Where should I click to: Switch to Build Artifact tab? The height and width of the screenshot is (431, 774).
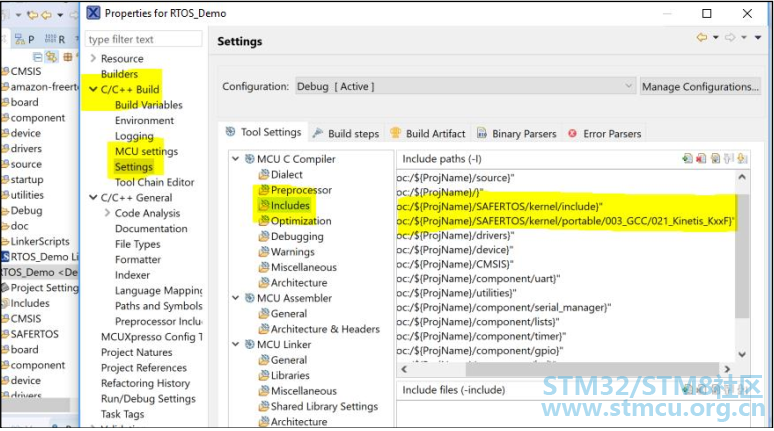pos(428,134)
